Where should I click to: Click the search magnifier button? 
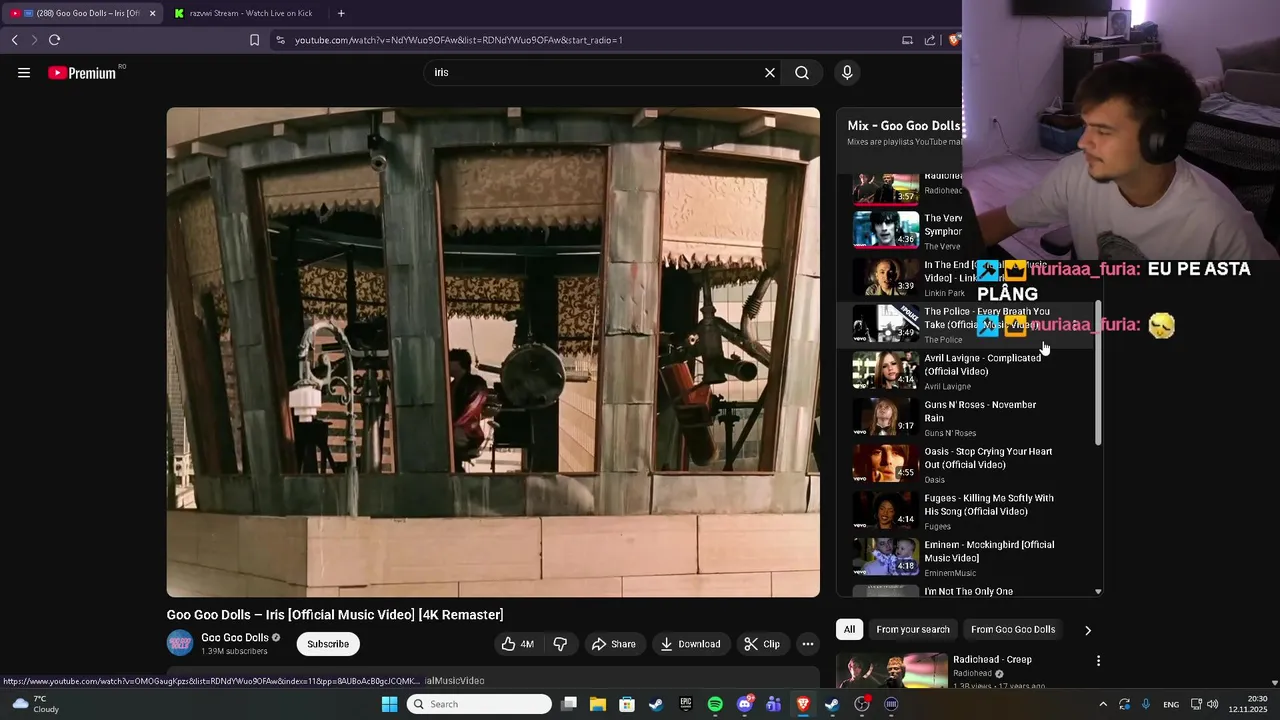click(802, 72)
